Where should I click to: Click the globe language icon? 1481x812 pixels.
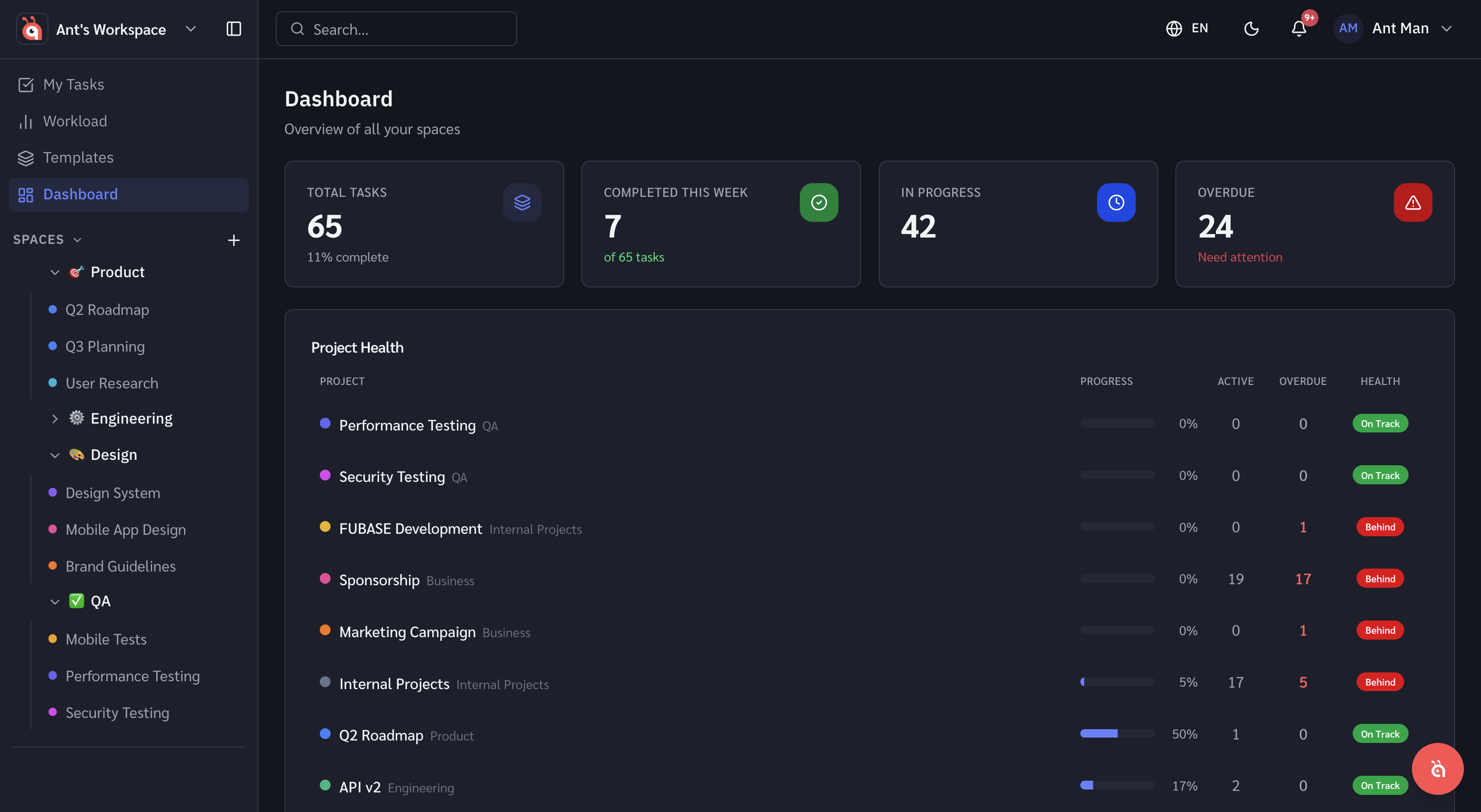pos(1173,28)
